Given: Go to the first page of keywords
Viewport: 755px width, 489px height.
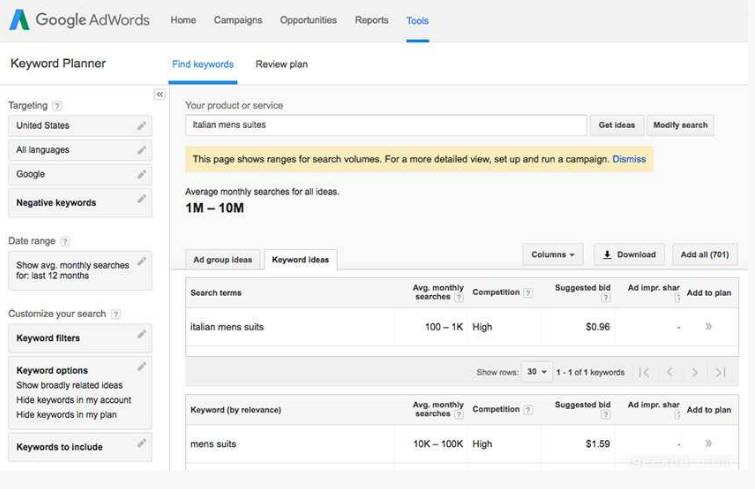Looking at the screenshot, I should tap(644, 372).
